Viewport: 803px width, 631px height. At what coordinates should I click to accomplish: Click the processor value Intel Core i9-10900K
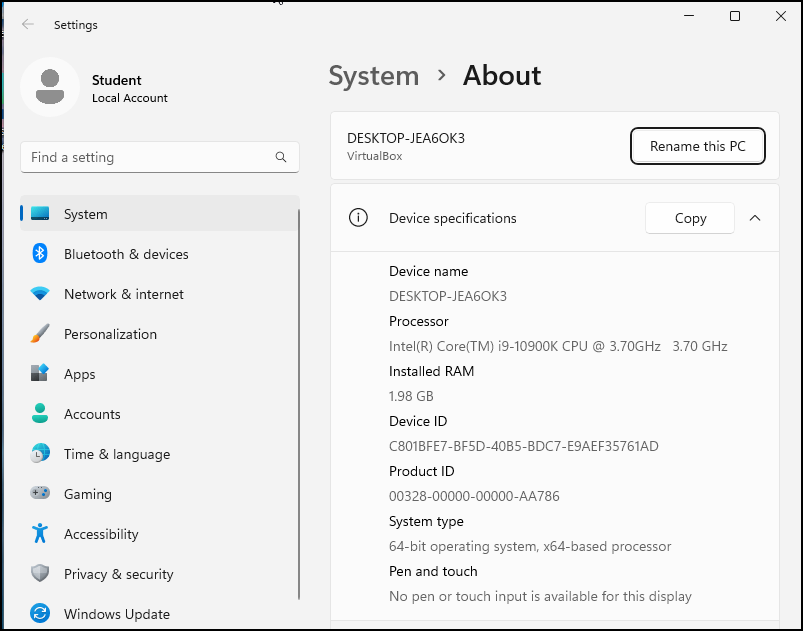coord(558,346)
